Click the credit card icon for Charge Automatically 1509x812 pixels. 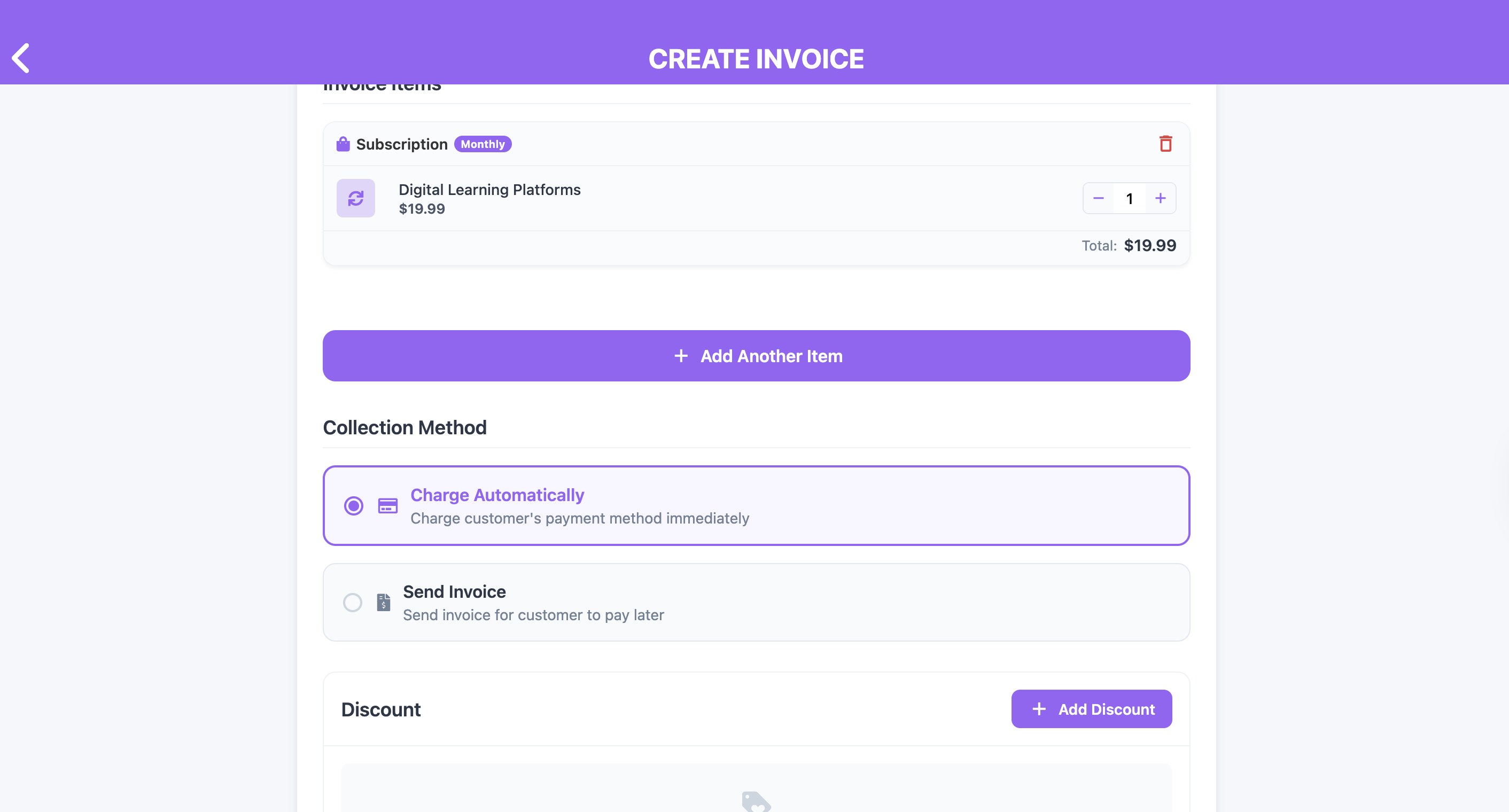(387, 506)
